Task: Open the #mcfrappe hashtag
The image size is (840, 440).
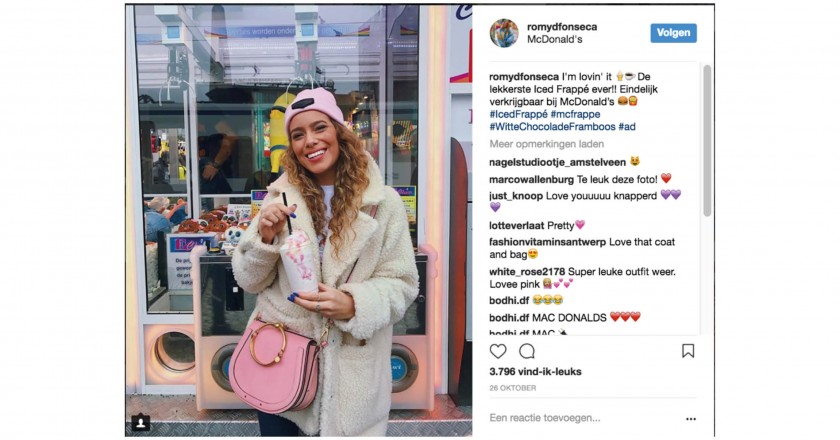Action: [x=575, y=114]
